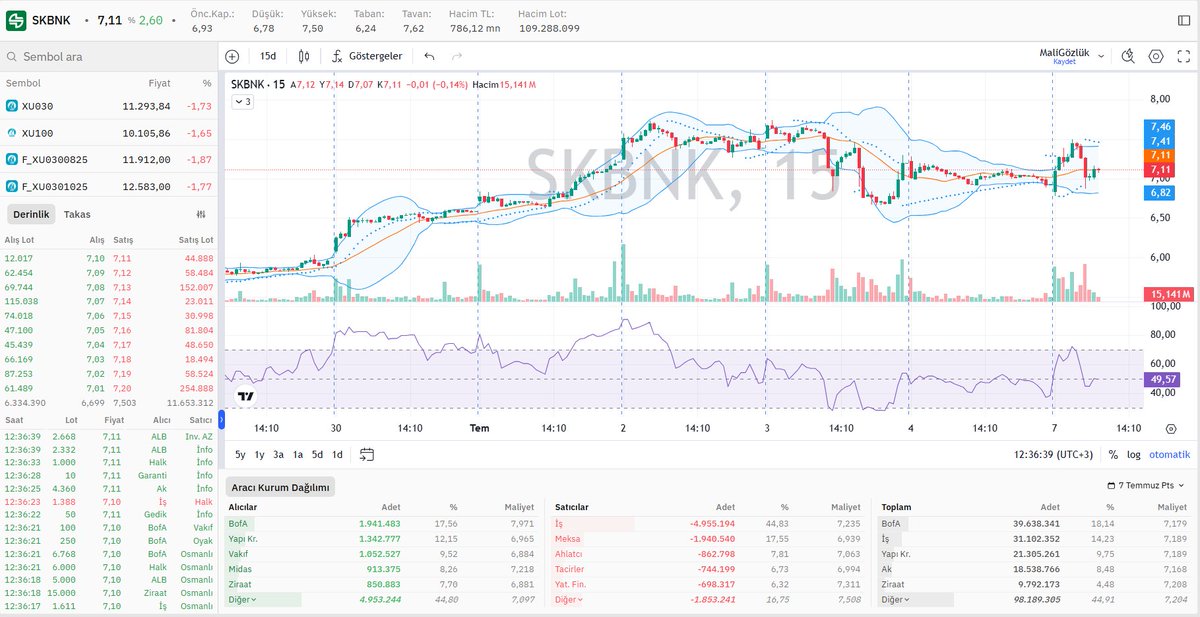
Task: Click Yapı Kr. in Toplam list
Action: (896, 553)
